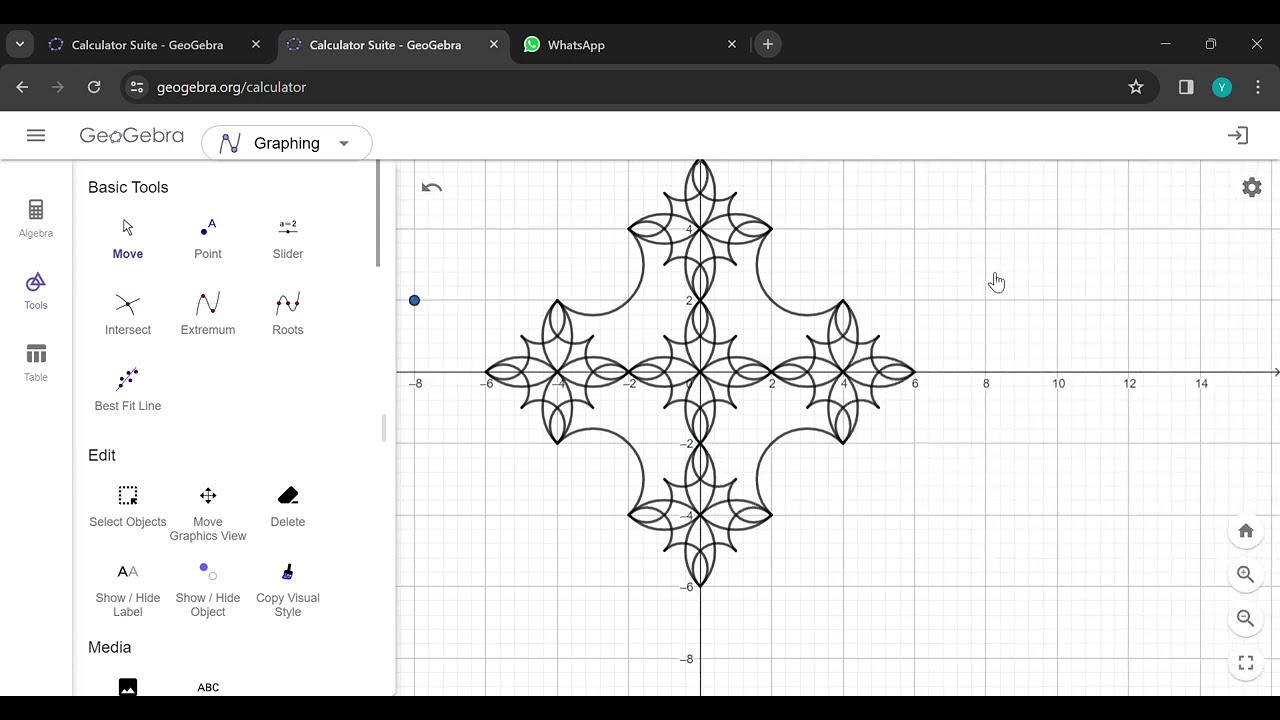1280x720 pixels.
Task: Select the Point tool
Action: pyautogui.click(x=208, y=239)
